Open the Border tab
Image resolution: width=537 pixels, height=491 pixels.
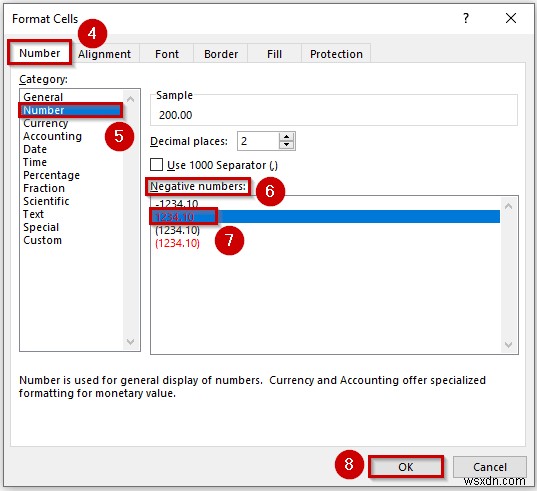point(221,54)
